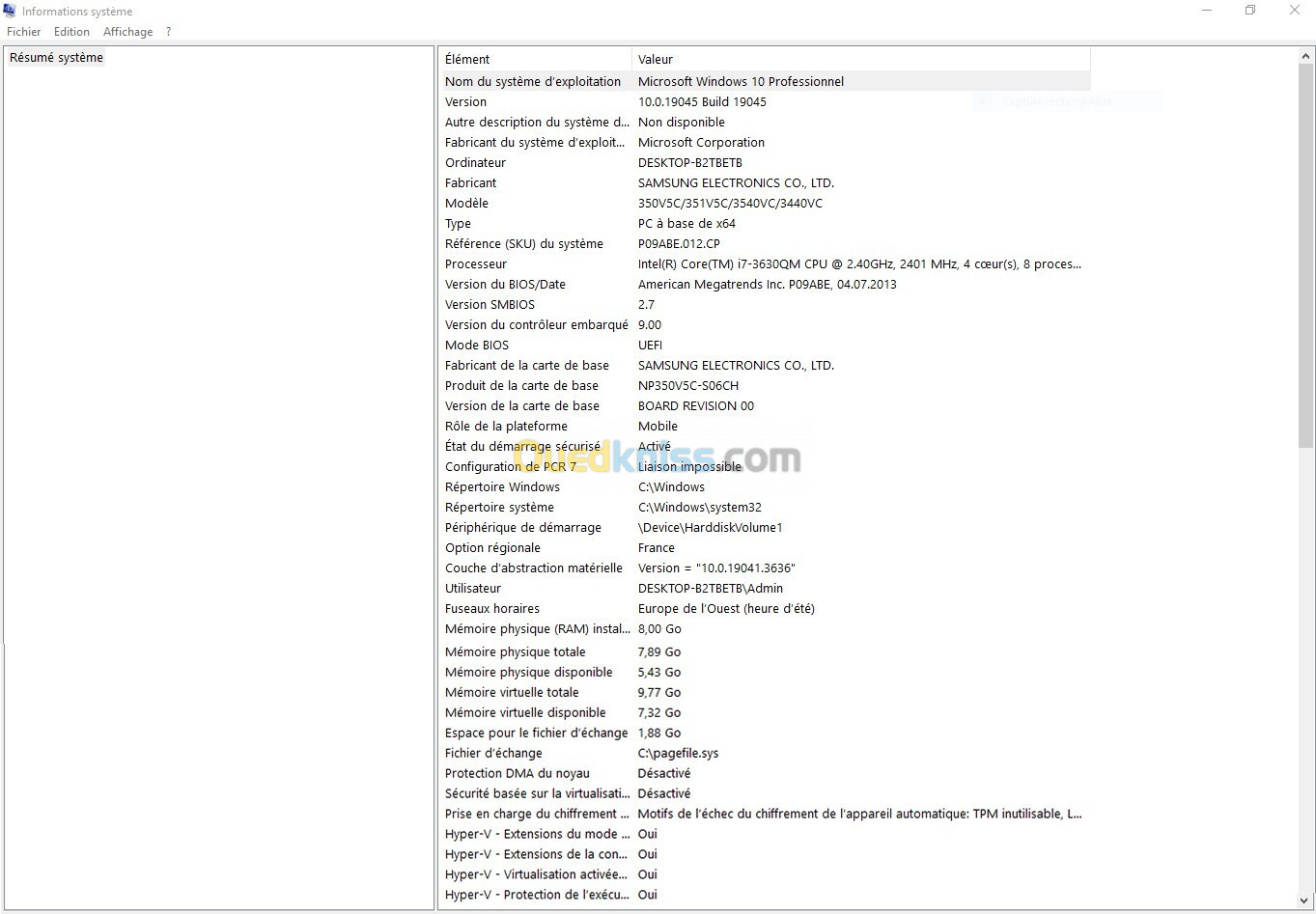The width and height of the screenshot is (1316, 914).
Task: Select the Version SMBIOS row label
Action: (x=490, y=305)
